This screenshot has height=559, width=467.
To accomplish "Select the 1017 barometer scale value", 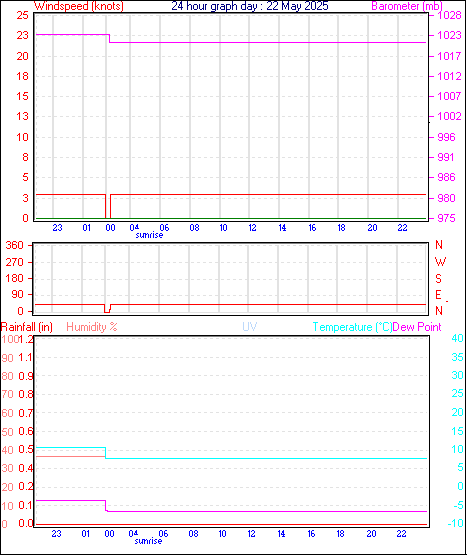I will click(x=450, y=56).
